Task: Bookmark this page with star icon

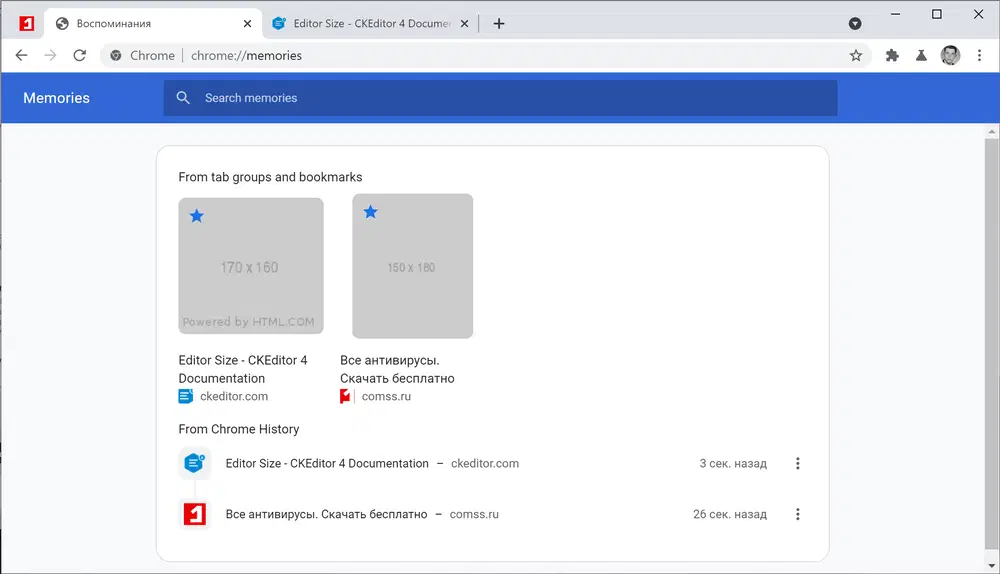Action: click(x=856, y=55)
